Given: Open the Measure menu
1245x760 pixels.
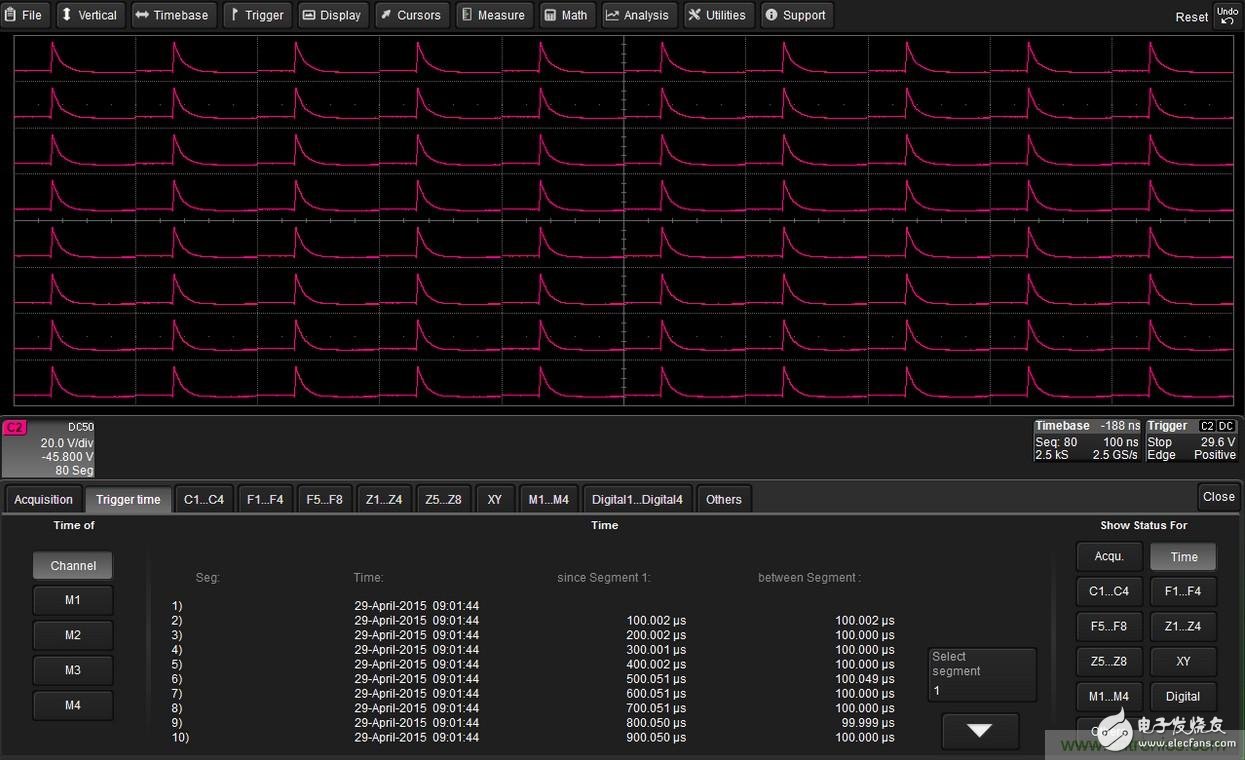Looking at the screenshot, I should click(493, 15).
